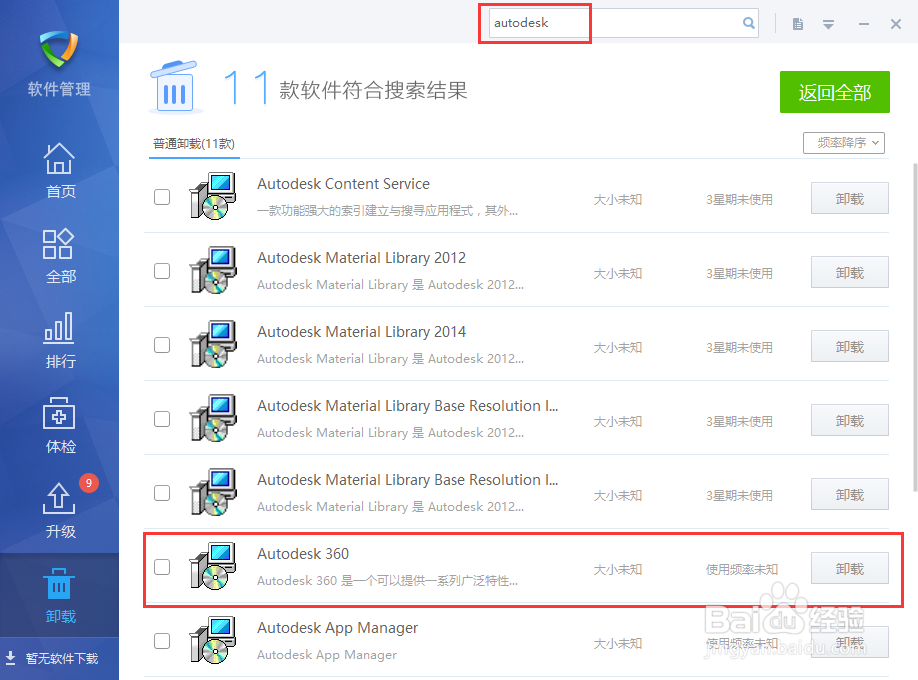Click the magnifier search icon
This screenshot has width=918, height=680.
[749, 23]
